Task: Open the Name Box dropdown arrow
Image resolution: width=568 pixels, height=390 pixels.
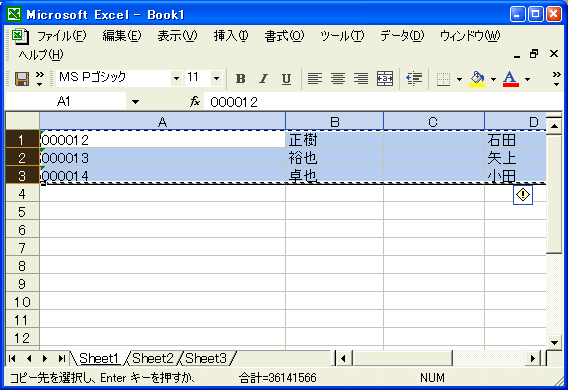Action: (135, 102)
